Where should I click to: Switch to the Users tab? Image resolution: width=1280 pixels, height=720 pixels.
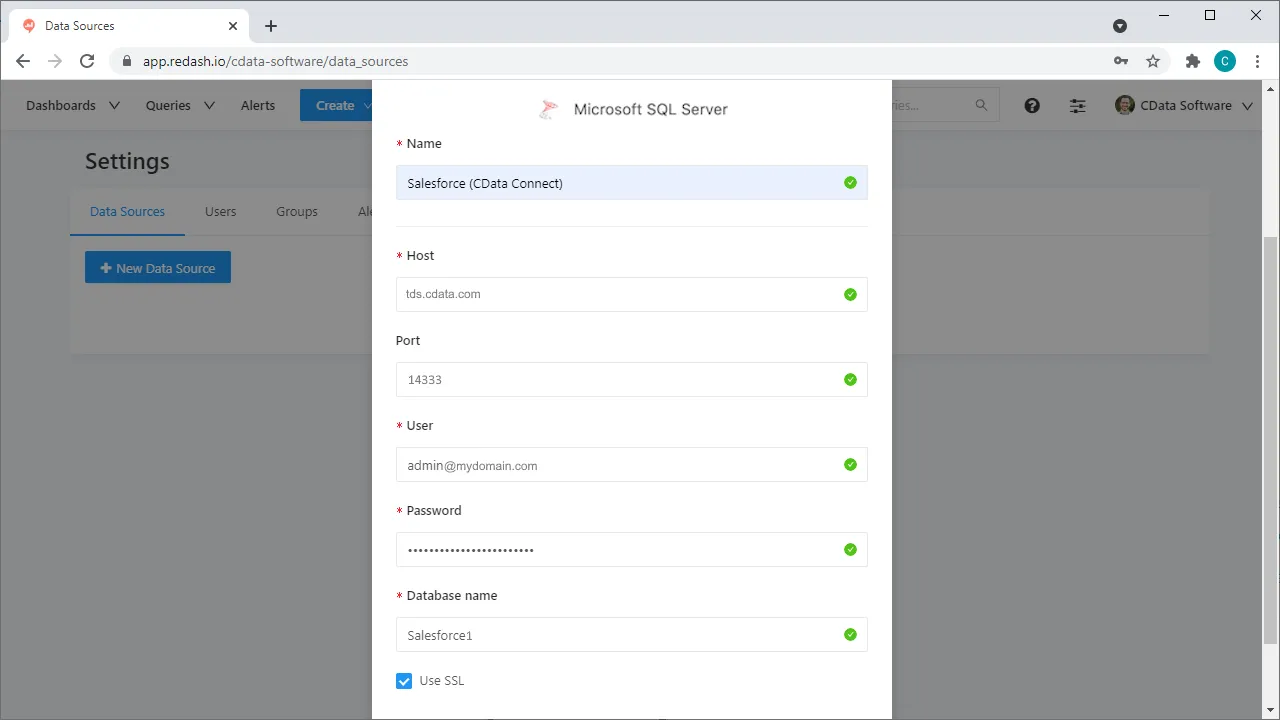(x=220, y=212)
